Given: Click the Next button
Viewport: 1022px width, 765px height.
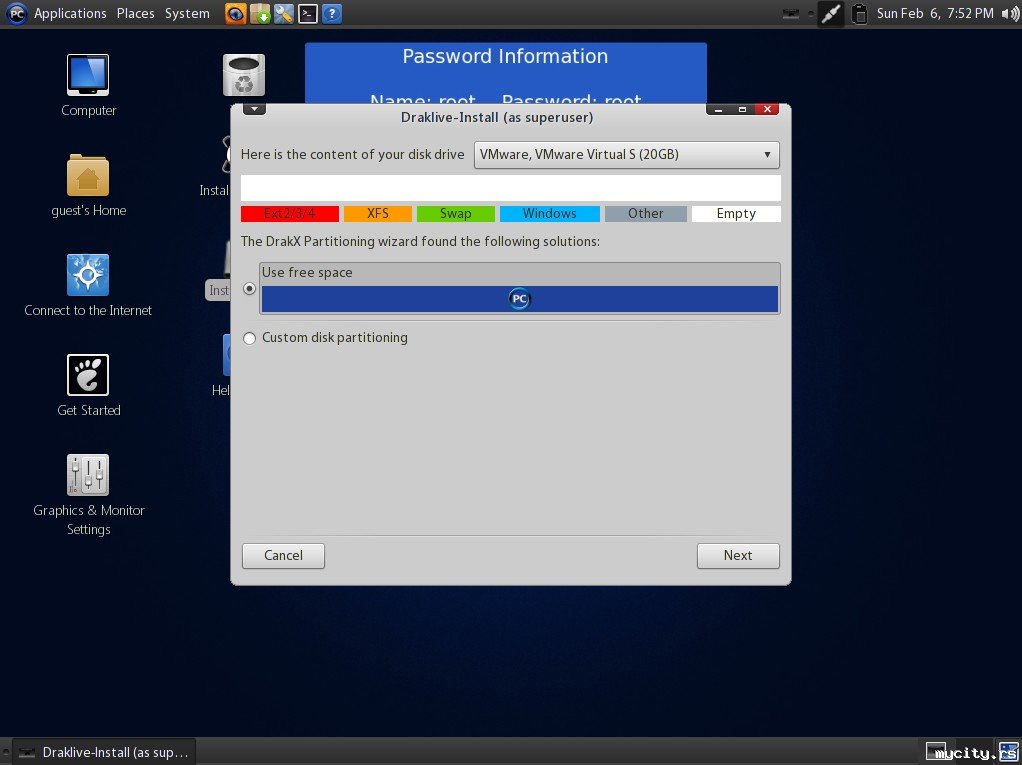Looking at the screenshot, I should [738, 556].
